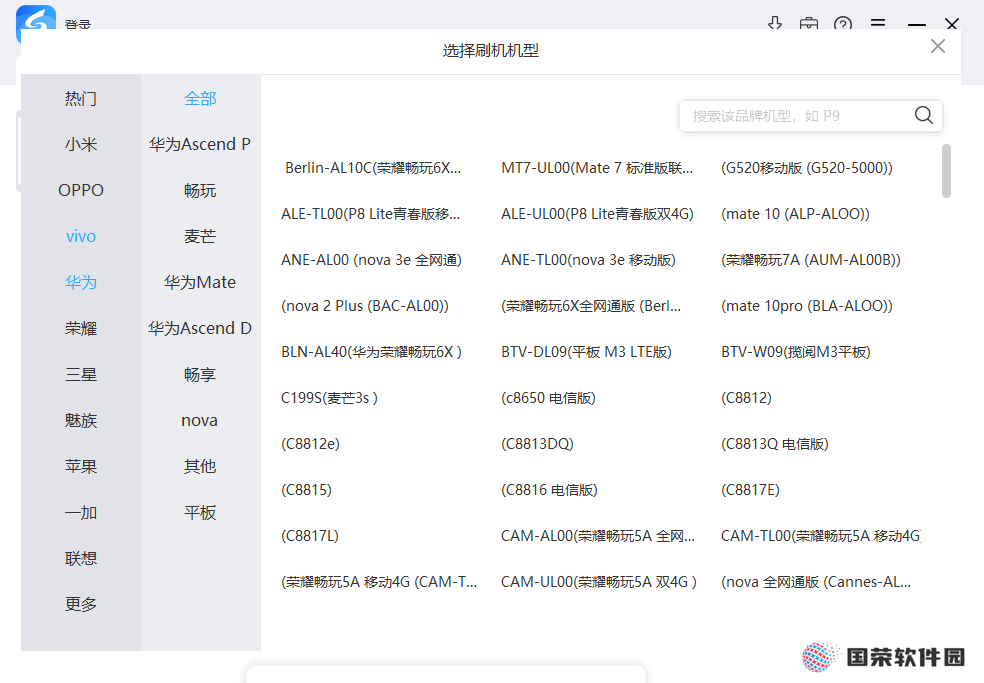Choose model (C8817L)

(x=309, y=536)
